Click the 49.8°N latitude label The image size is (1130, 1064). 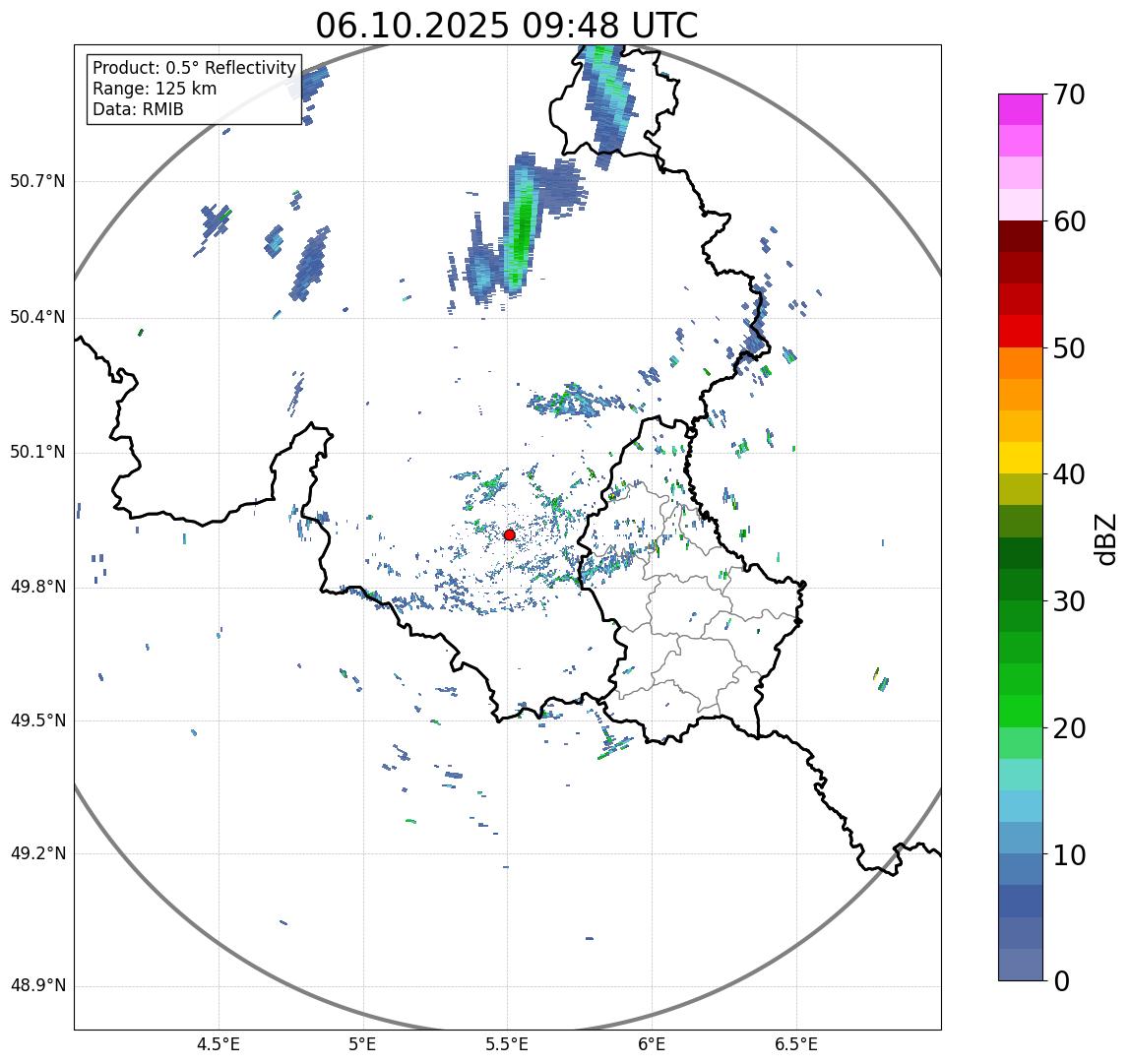pyautogui.click(x=37, y=586)
